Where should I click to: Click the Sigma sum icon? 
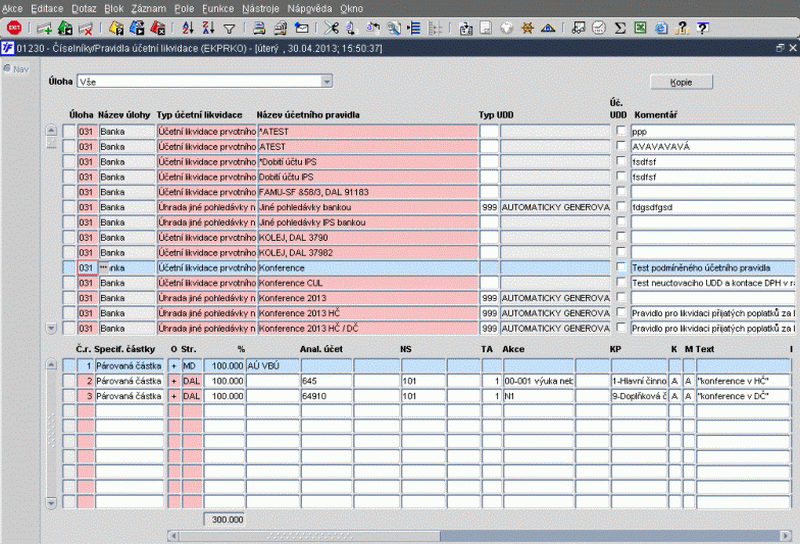[620, 28]
